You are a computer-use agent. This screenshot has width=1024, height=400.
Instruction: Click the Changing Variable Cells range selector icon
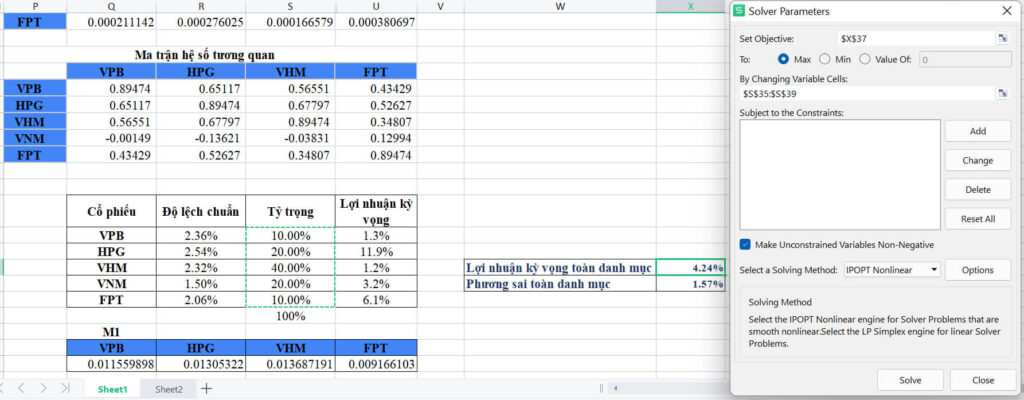pos(1002,93)
